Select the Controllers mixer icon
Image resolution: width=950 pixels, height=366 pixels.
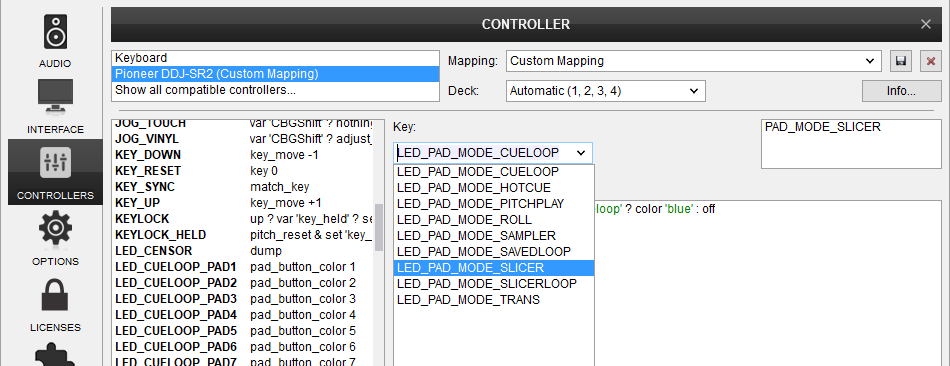(x=55, y=162)
